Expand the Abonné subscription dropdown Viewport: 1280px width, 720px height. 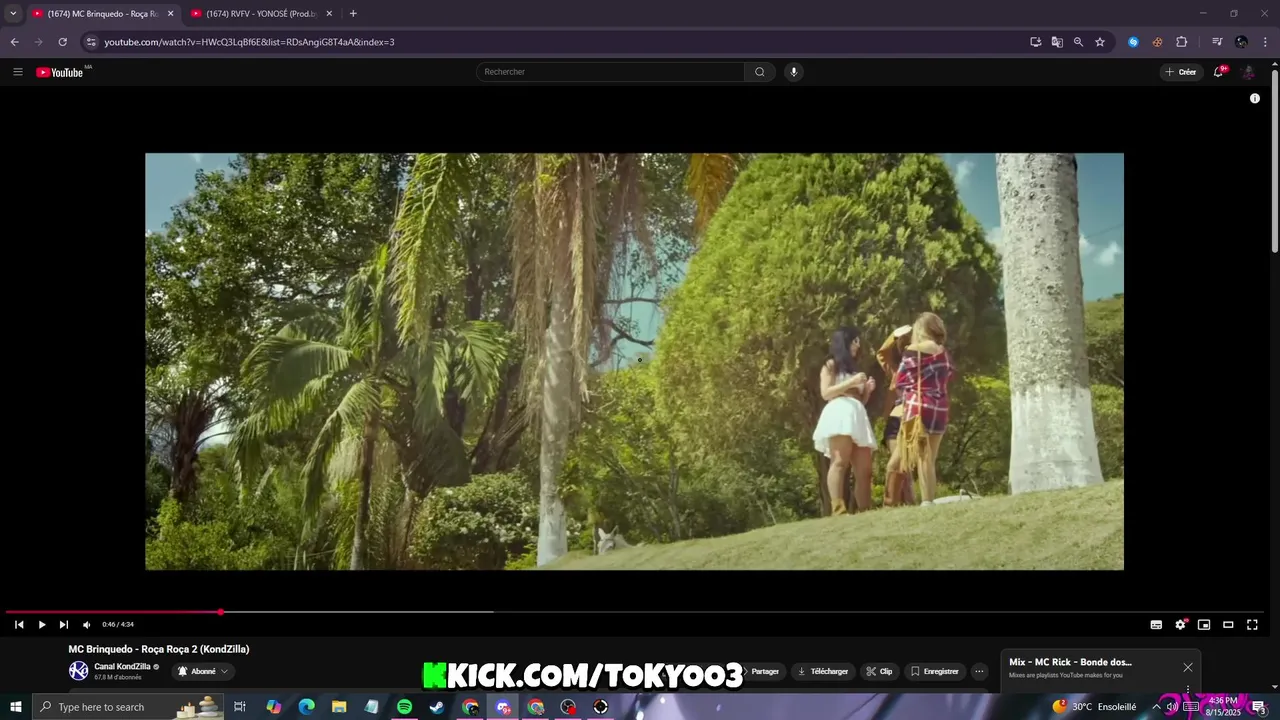(203, 671)
